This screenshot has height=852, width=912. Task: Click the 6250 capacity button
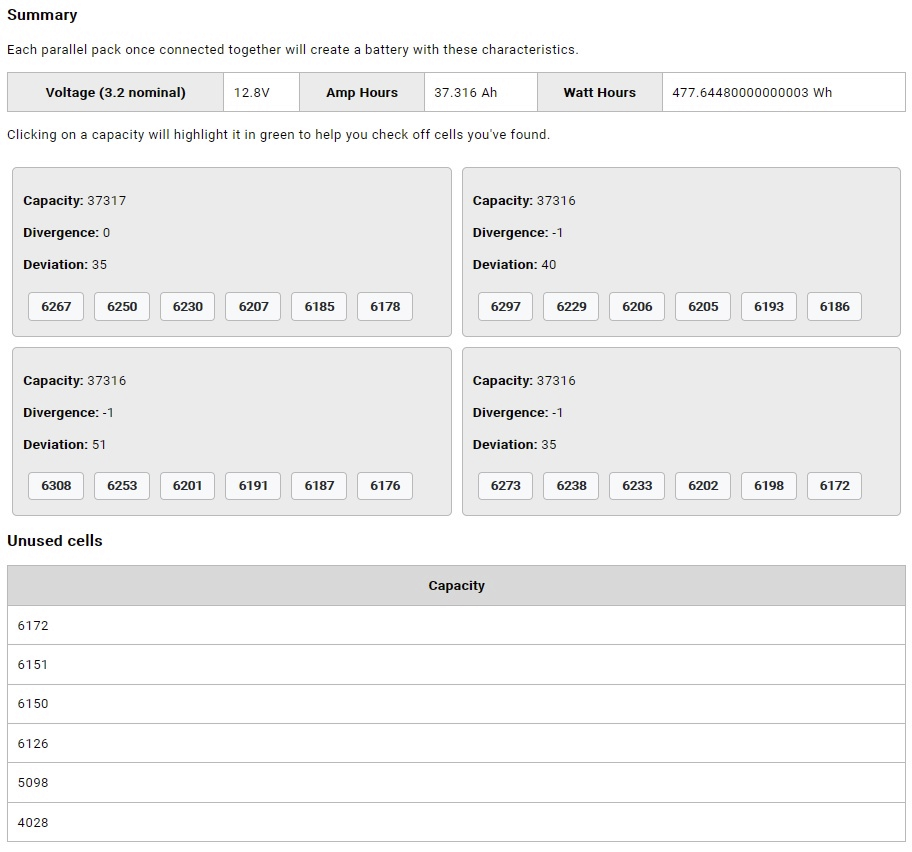coord(122,307)
